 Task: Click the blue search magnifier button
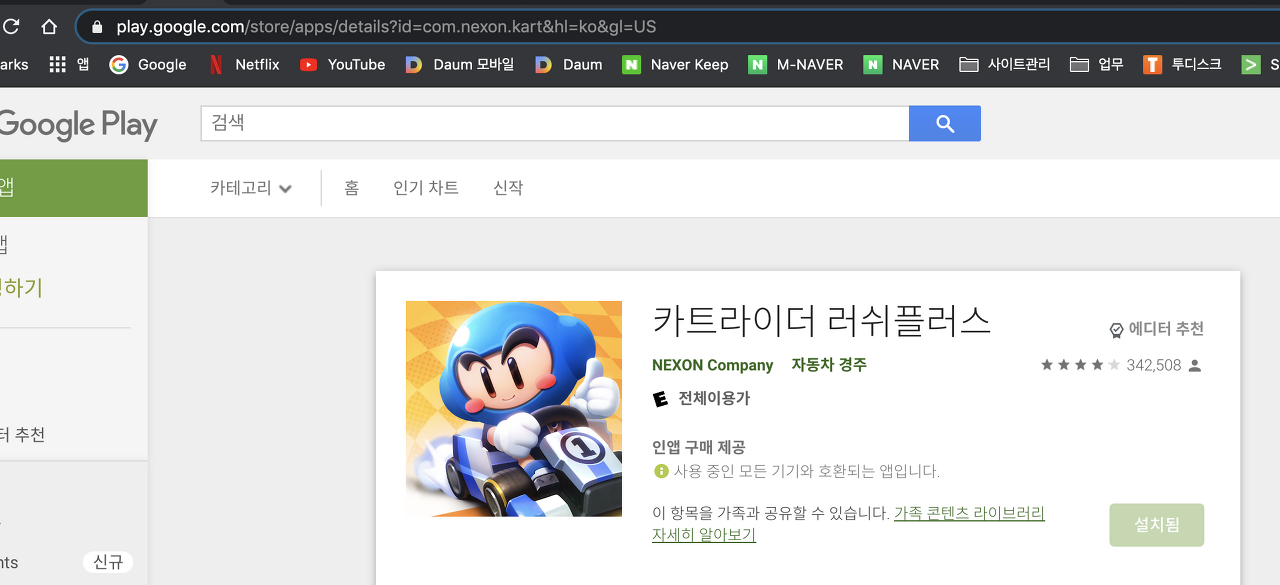[945, 123]
